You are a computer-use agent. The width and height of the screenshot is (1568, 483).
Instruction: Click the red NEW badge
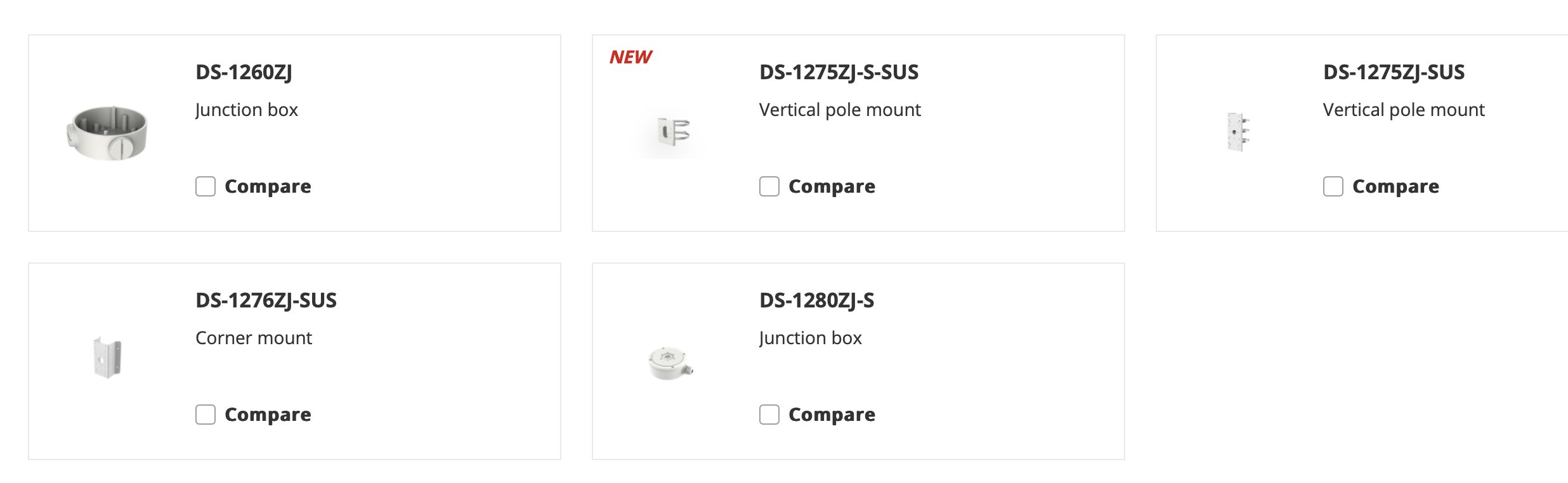(x=630, y=57)
